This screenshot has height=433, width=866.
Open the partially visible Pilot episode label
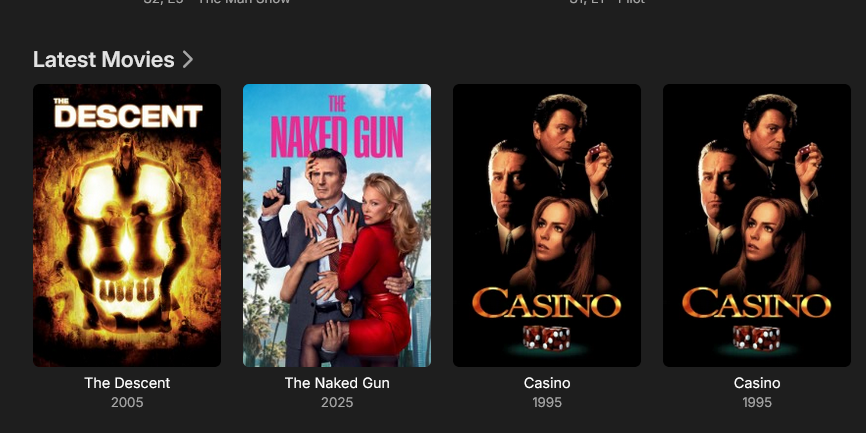pos(606,2)
